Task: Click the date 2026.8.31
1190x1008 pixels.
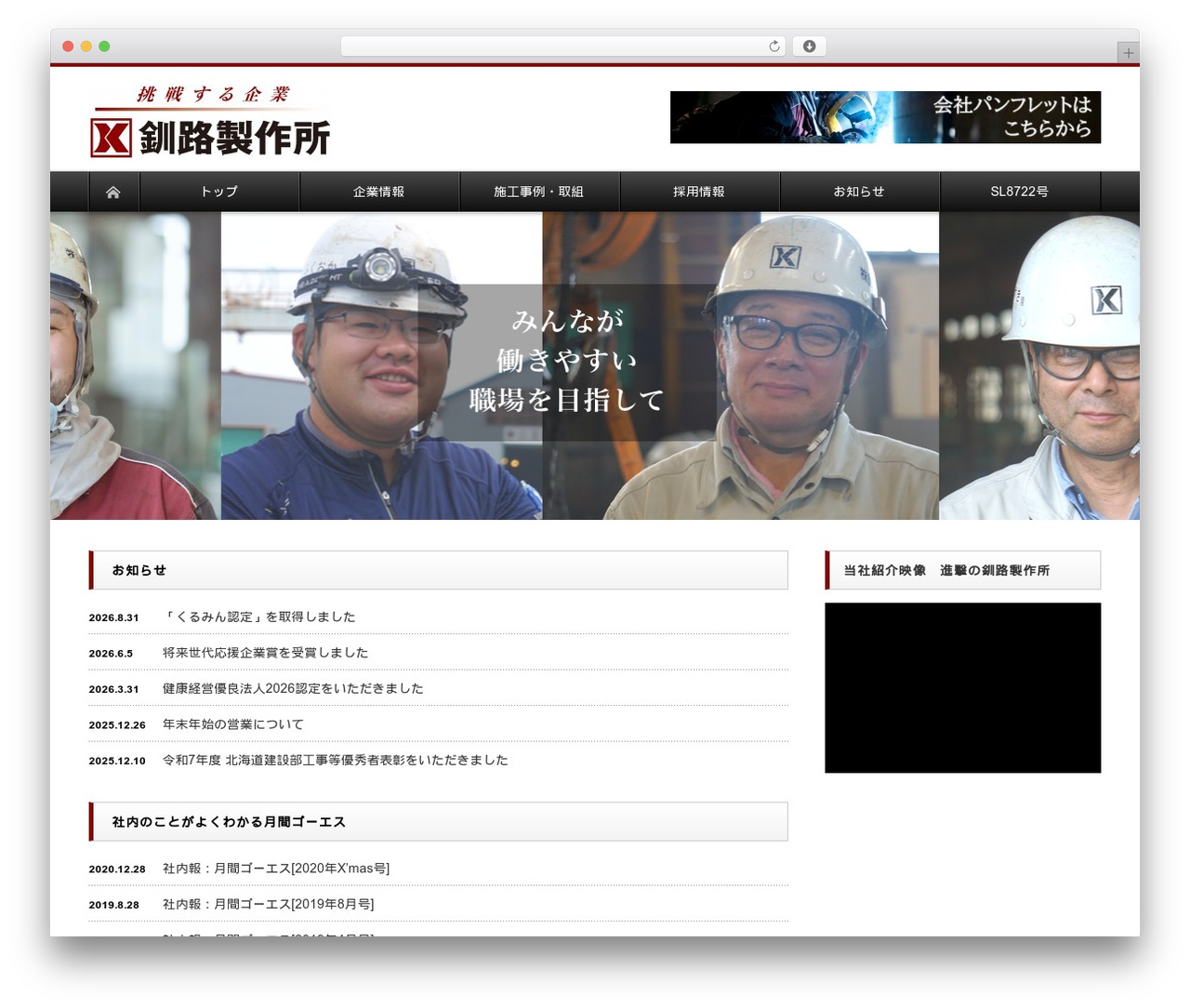Action: tap(113, 617)
